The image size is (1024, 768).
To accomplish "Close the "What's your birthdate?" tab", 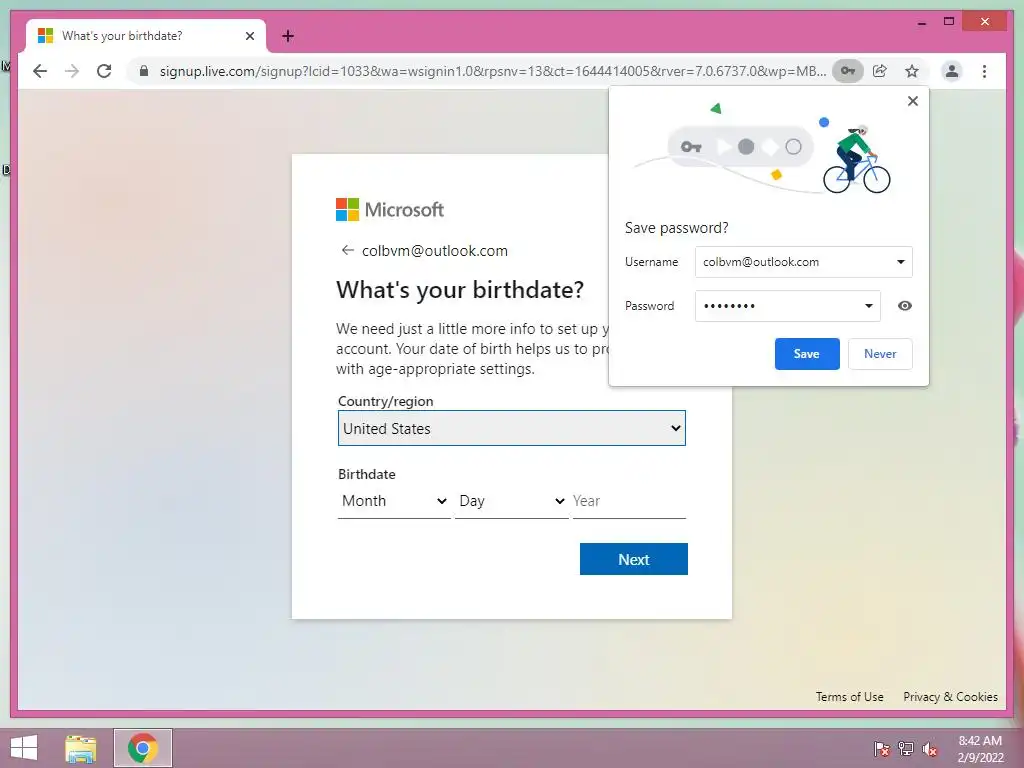I will point(249,36).
